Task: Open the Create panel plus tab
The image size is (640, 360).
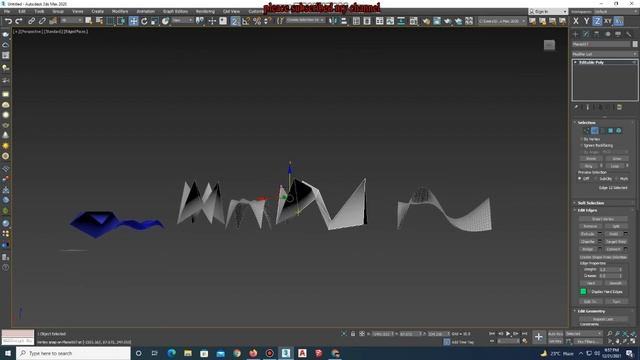Action: pyautogui.click(x=576, y=34)
